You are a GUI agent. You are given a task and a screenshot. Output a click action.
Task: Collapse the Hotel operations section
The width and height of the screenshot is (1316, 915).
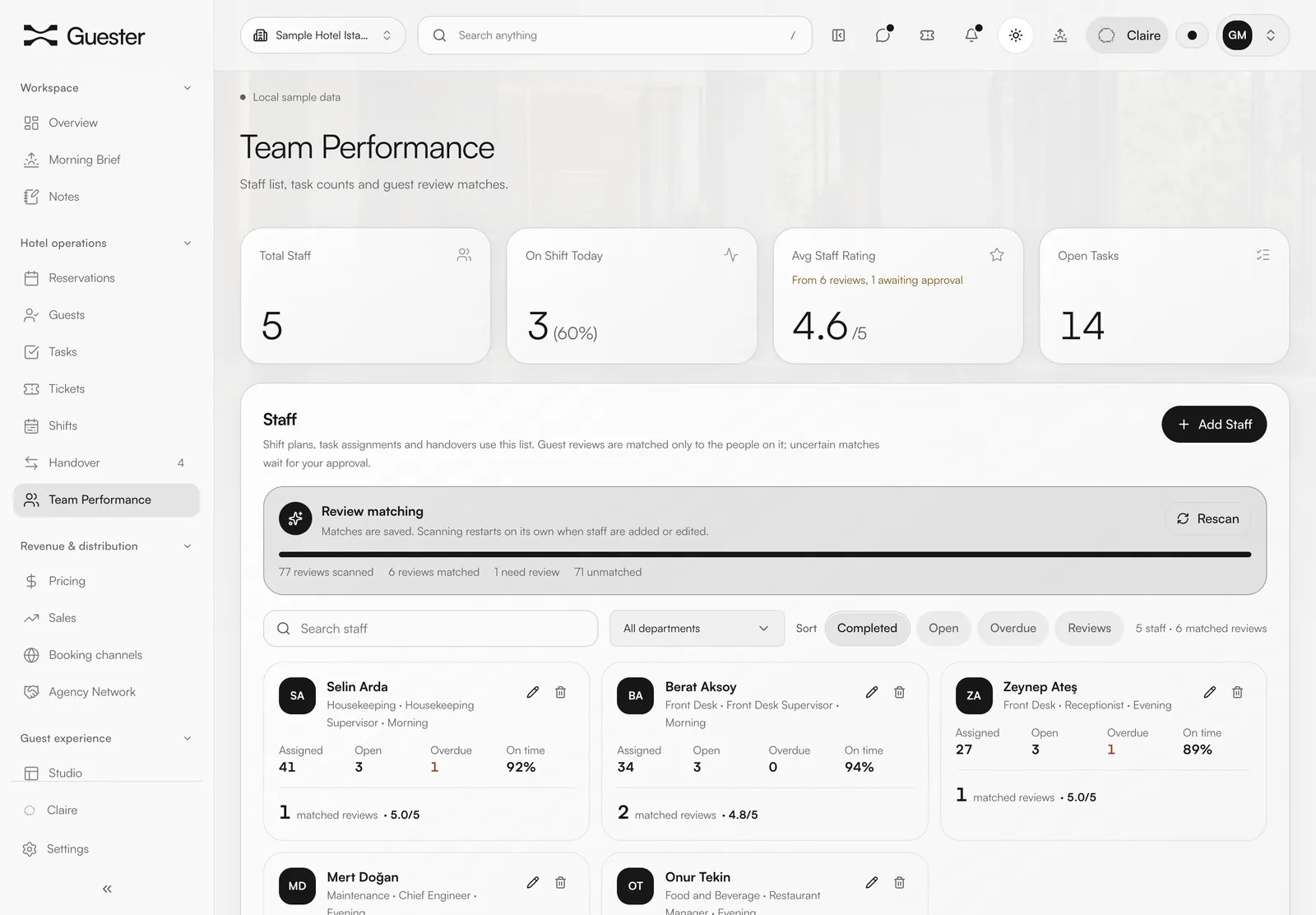[x=188, y=244]
